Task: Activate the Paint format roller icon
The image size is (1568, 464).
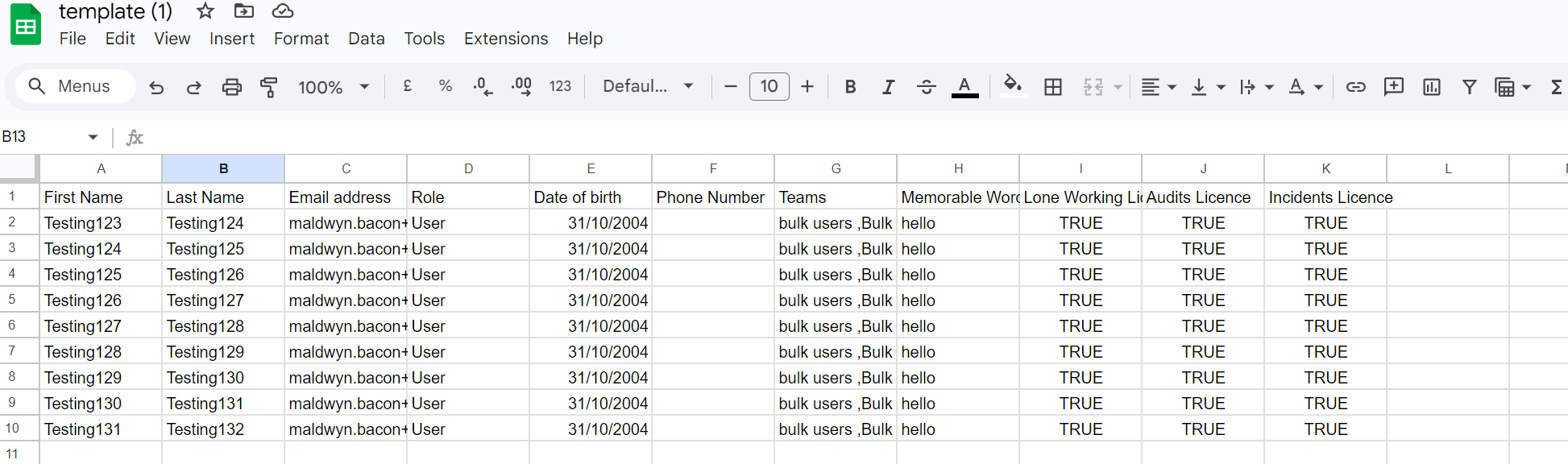Action: click(x=268, y=87)
